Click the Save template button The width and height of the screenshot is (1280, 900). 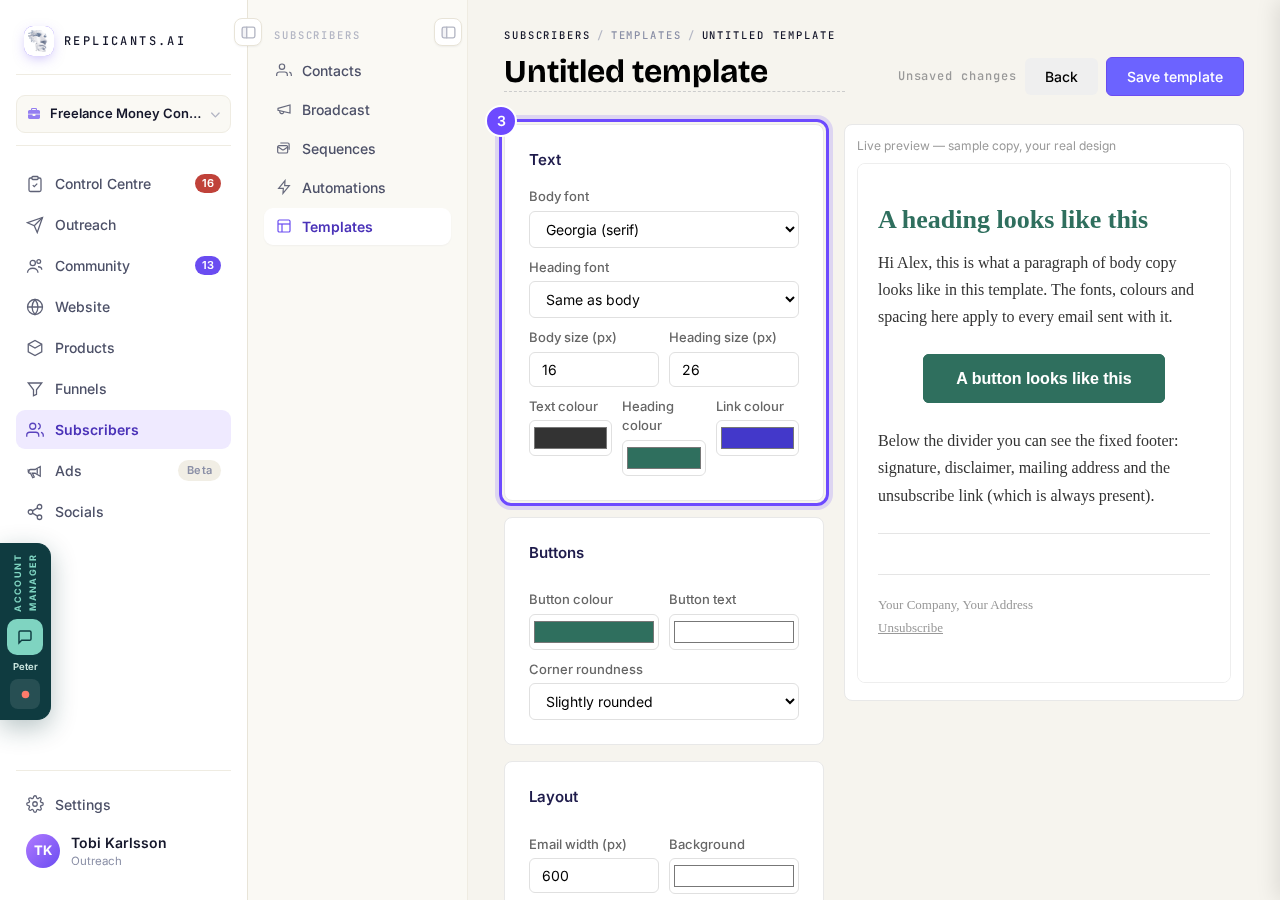1175,76
